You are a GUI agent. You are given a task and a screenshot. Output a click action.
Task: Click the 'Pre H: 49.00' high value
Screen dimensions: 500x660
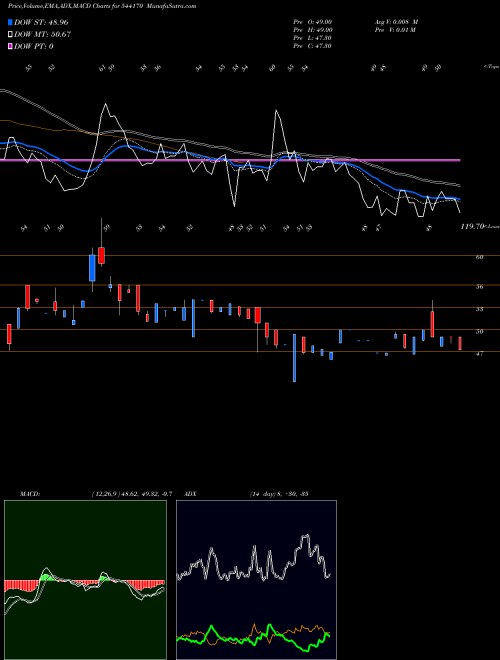(x=313, y=30)
